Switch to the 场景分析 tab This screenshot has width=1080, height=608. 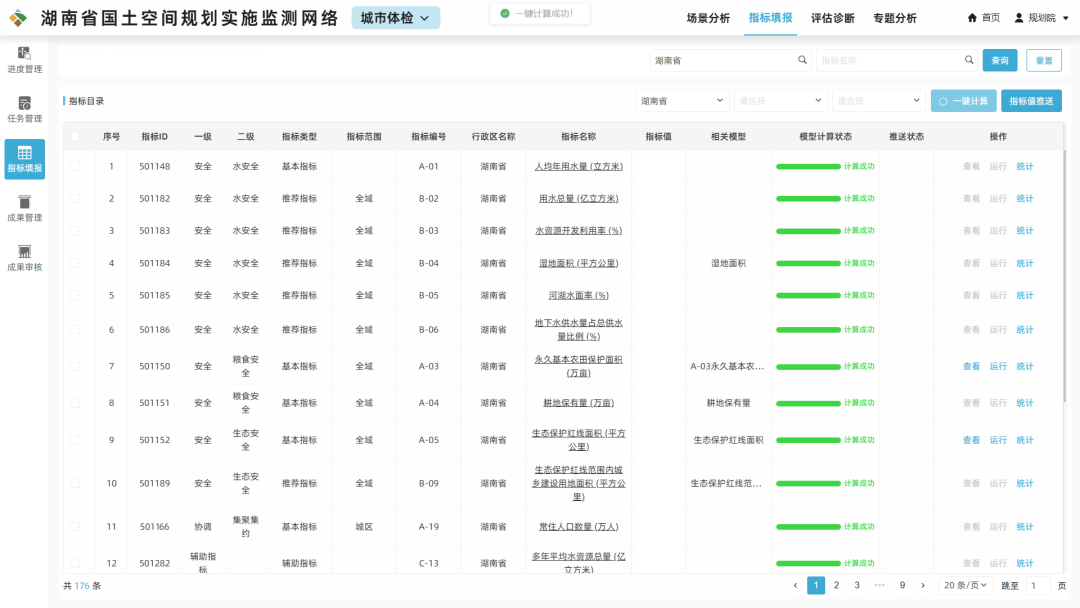[x=708, y=18]
